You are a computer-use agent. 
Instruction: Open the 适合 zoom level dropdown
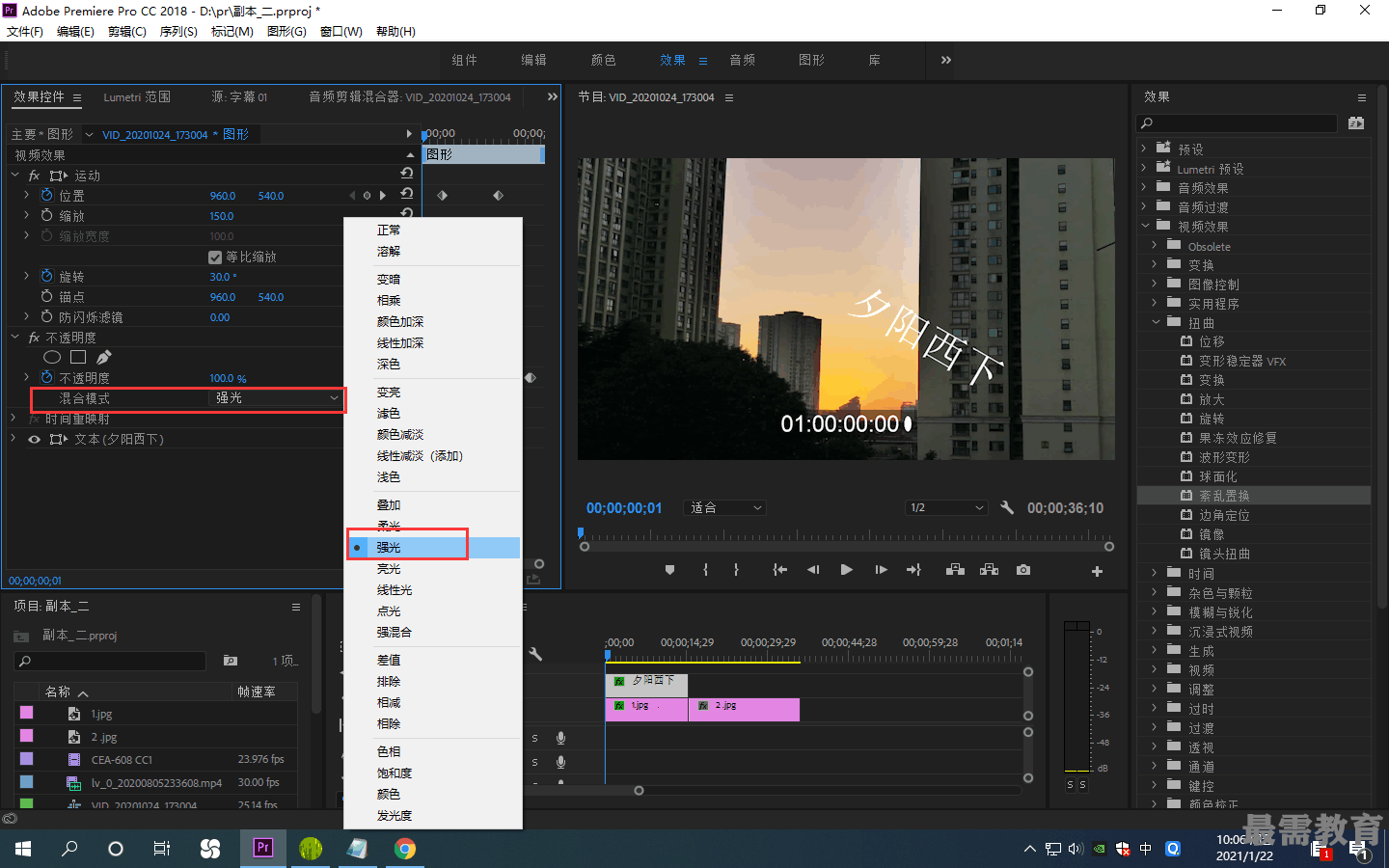point(725,507)
